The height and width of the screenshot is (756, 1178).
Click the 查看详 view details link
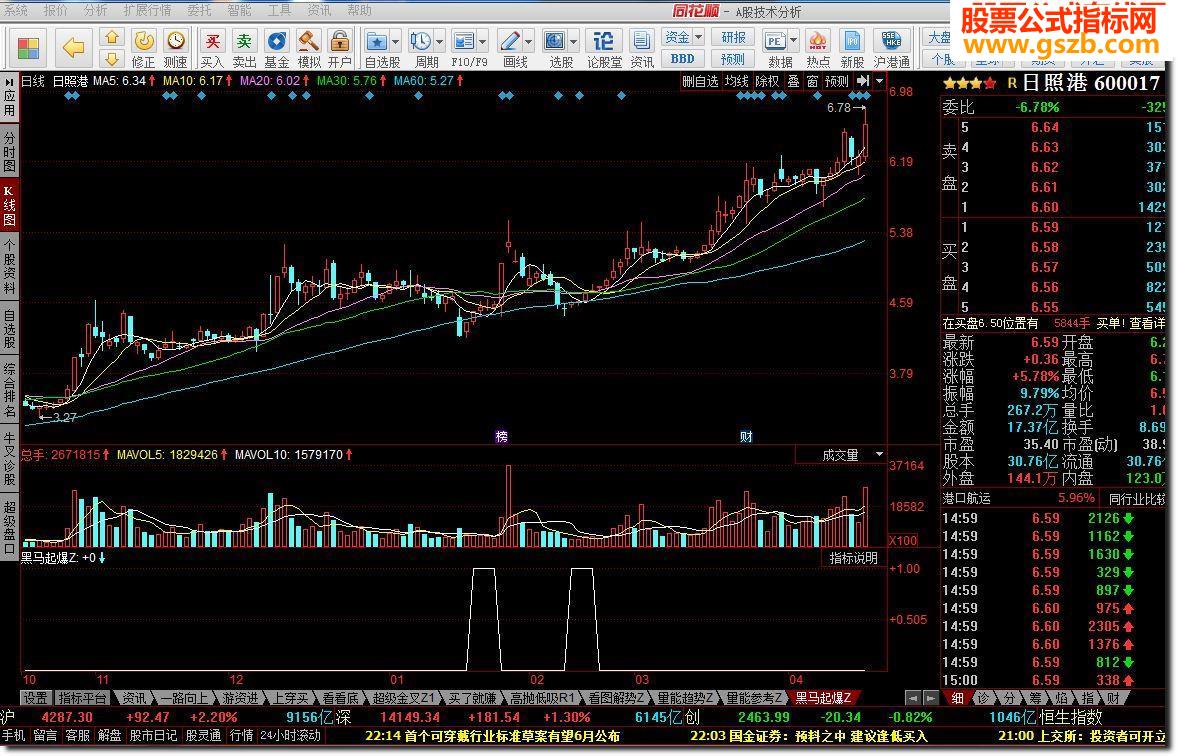point(1146,324)
